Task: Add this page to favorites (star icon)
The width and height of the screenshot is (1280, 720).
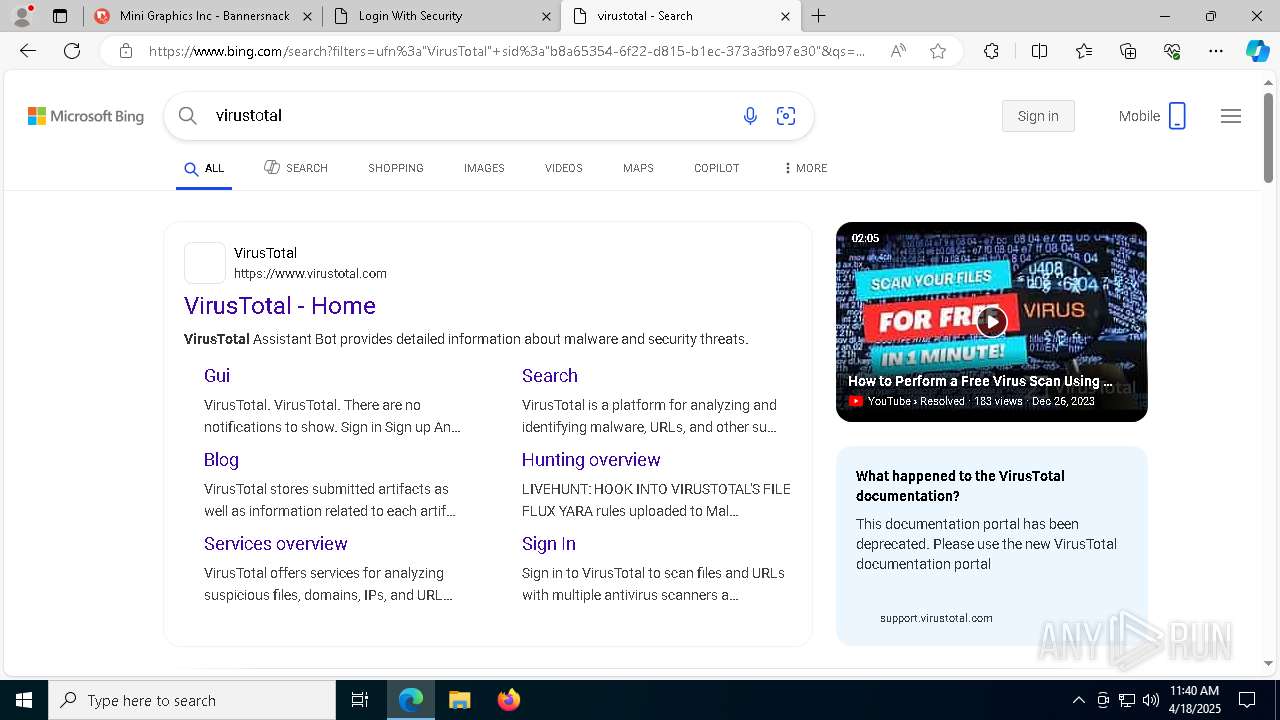Action: point(938,51)
